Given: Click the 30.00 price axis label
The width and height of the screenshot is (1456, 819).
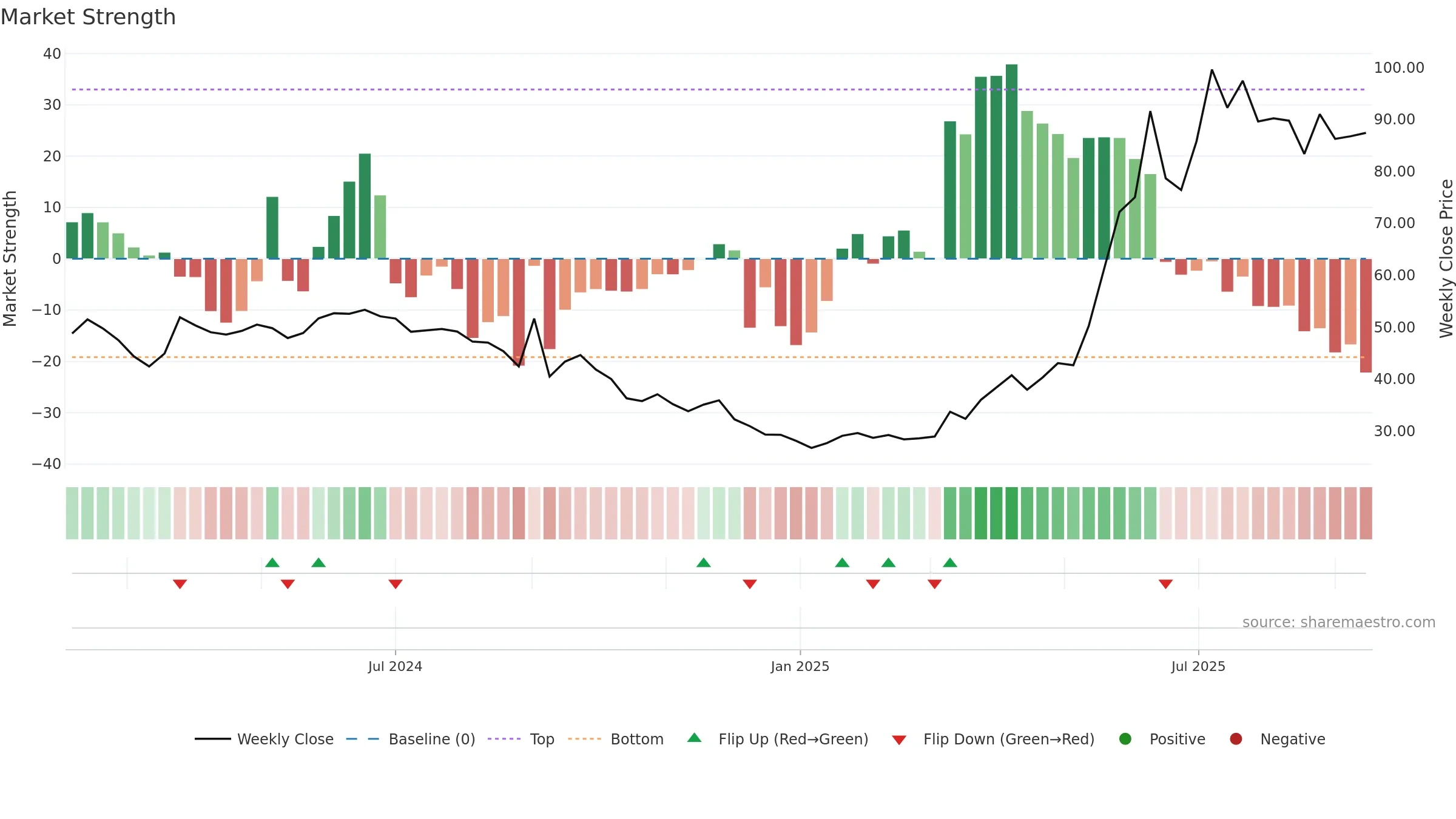Looking at the screenshot, I should (1395, 431).
